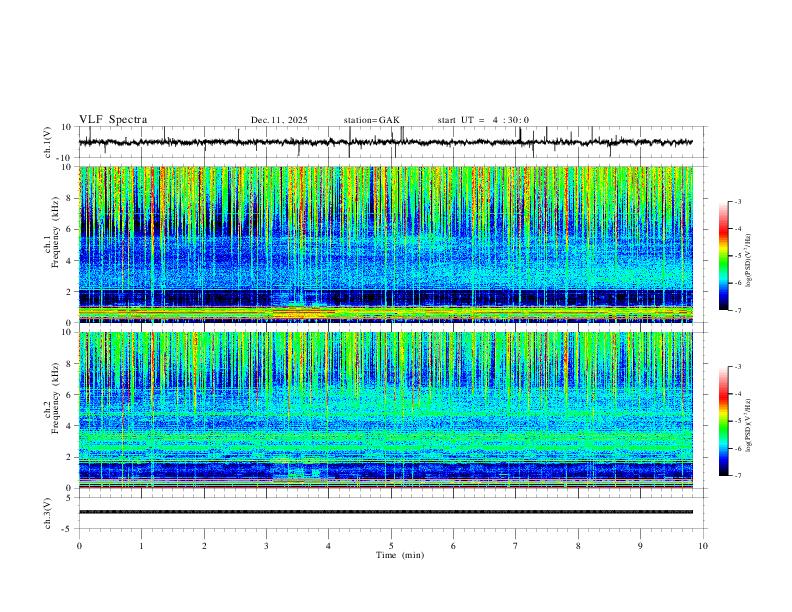This screenshot has height=612, width=792.
Task: Click inside the ch.1 spectrogram plot
Action: [x=385, y=244]
